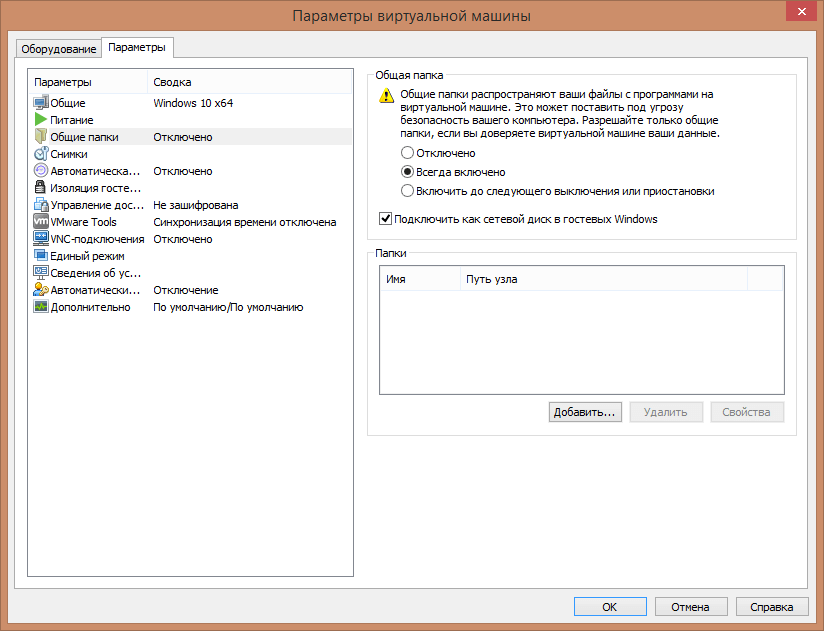Click the Отмена button
Viewport: 824px width, 631px height.
pyautogui.click(x=691, y=607)
